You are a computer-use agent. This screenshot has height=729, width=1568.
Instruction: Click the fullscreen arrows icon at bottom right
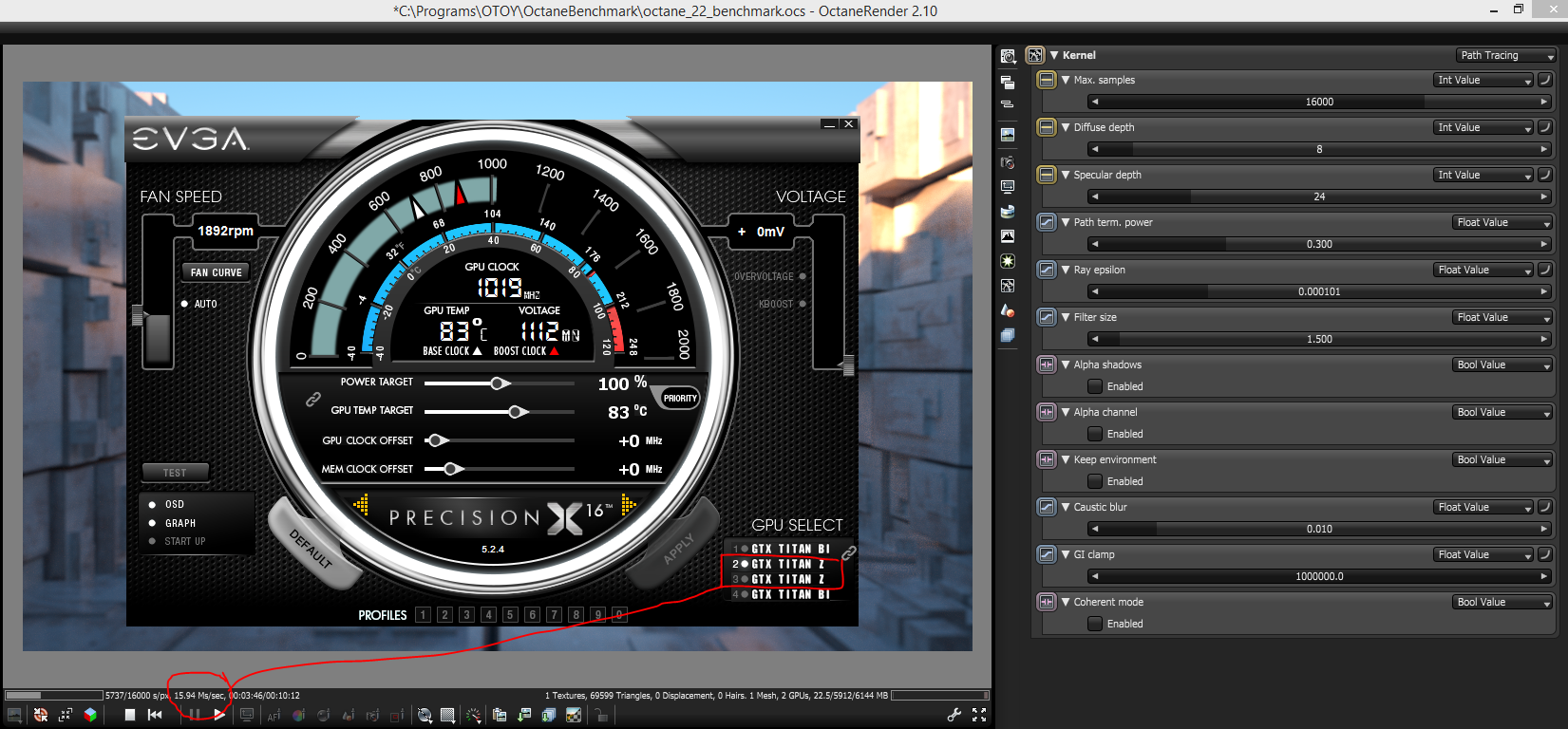(x=979, y=715)
